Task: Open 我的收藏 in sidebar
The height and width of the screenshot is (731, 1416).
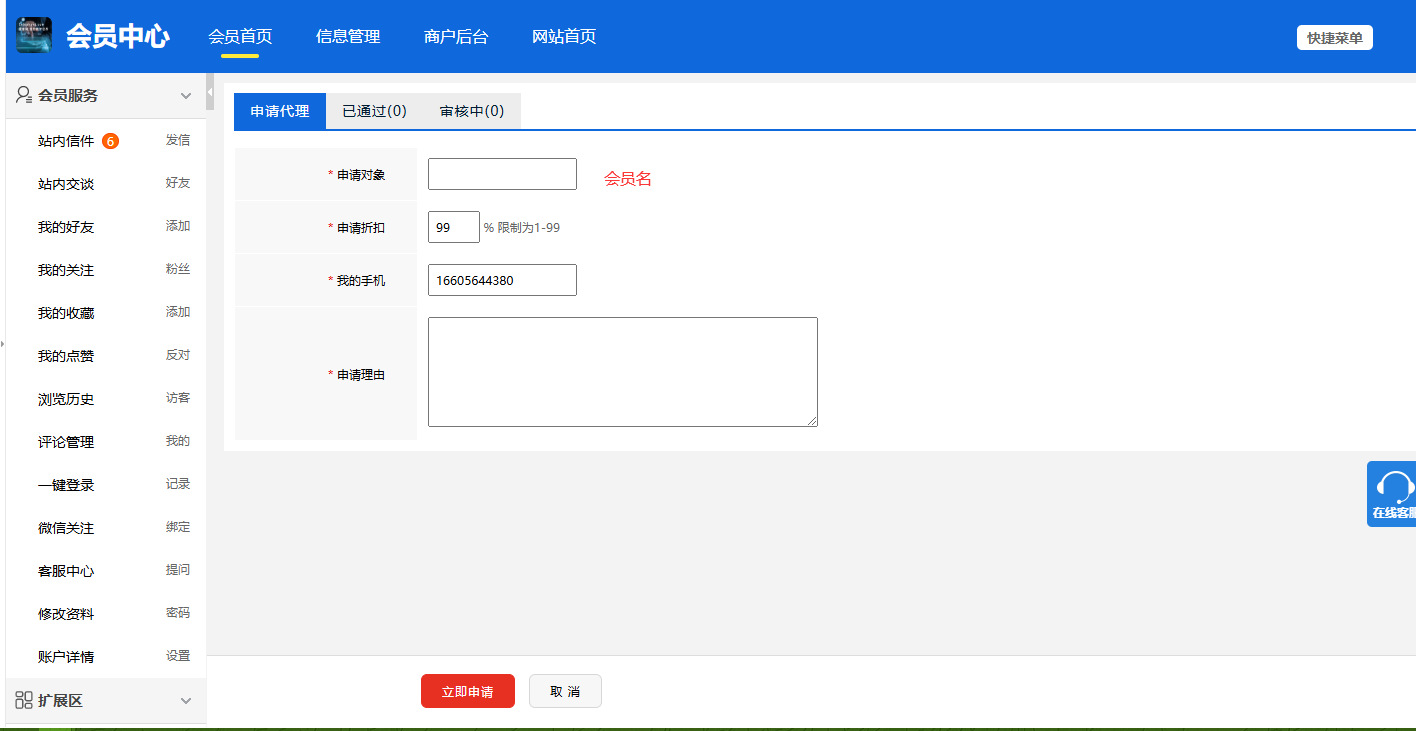Action: tap(66, 313)
